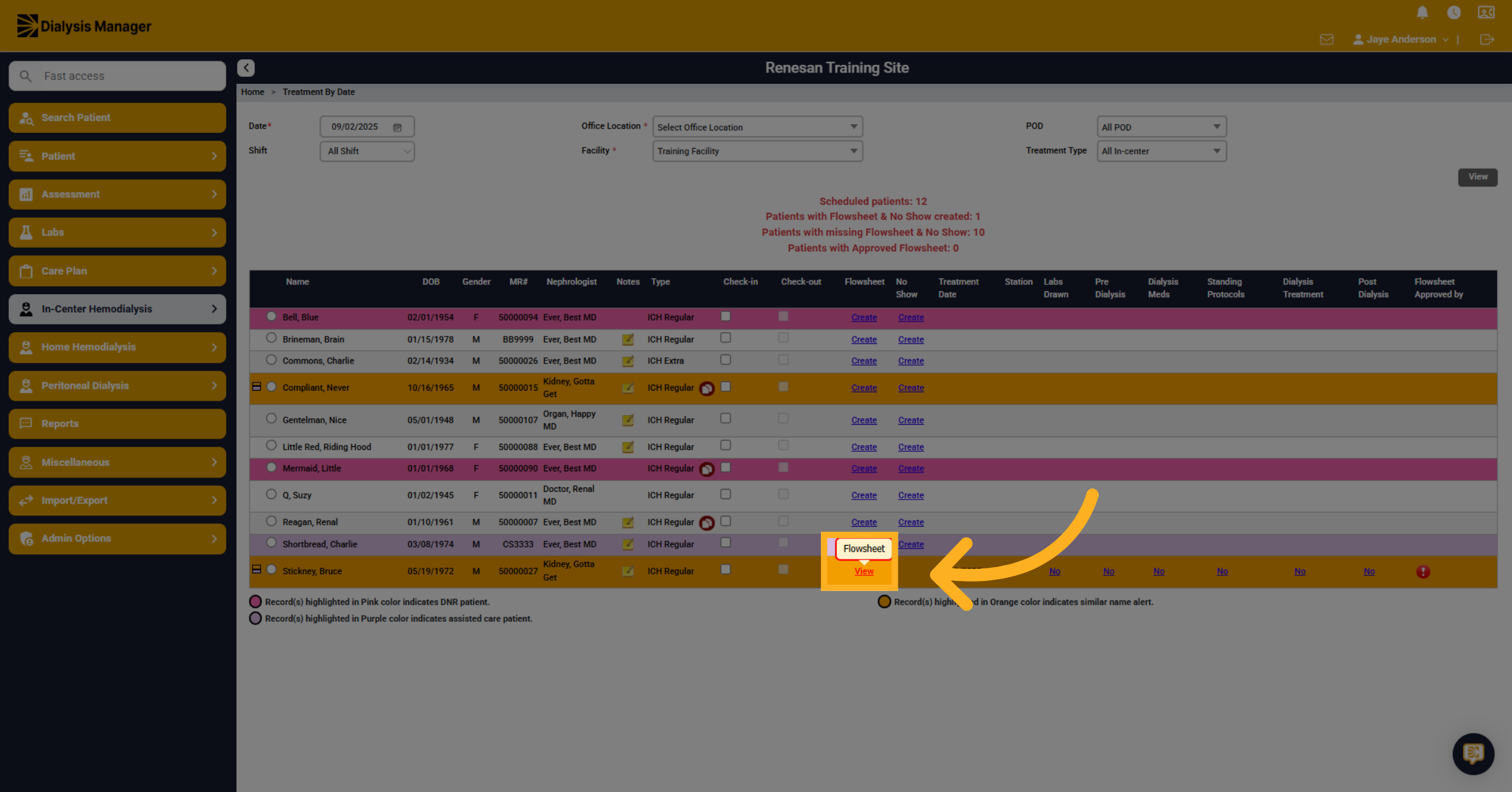Open the All Shift dropdown
1512x792 pixels.
367,151
